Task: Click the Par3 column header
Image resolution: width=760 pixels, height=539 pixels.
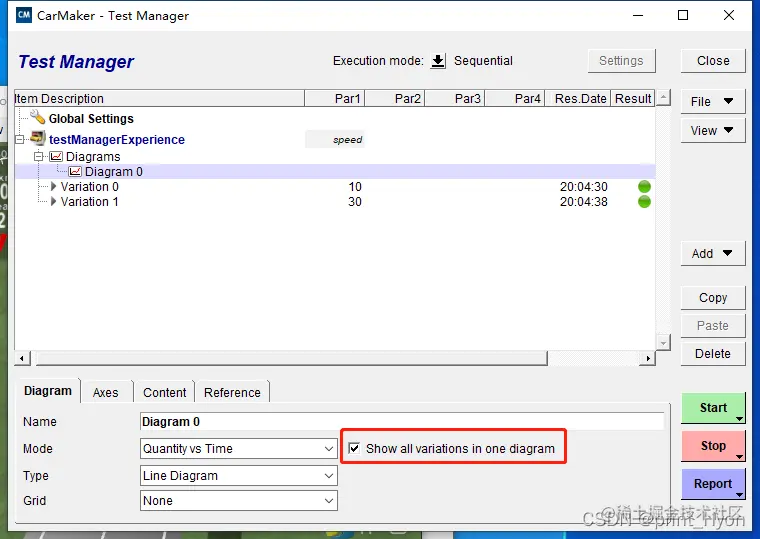Action: click(455, 98)
